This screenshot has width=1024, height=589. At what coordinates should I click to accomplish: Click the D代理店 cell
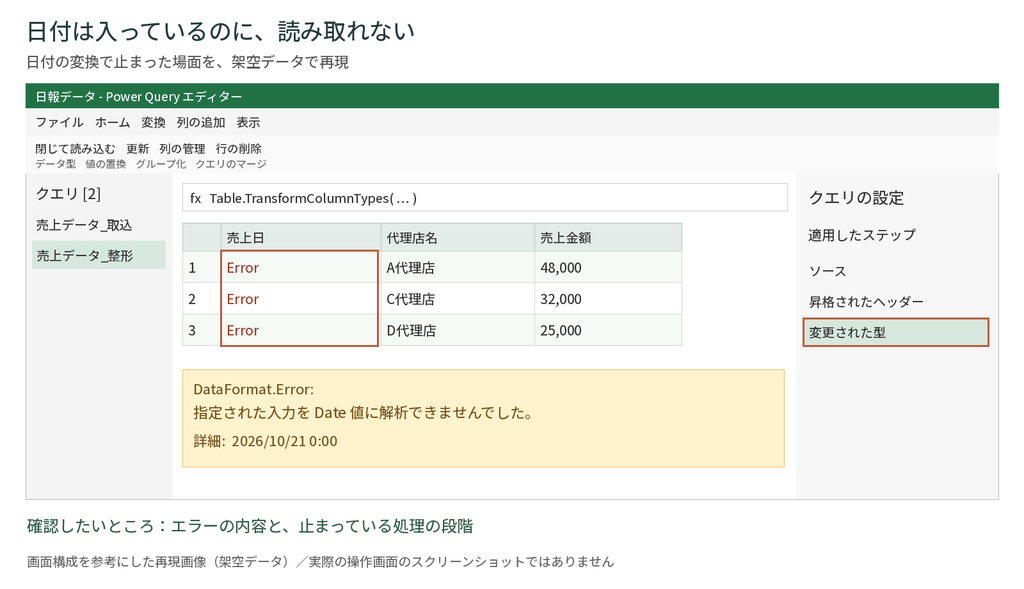pos(458,330)
